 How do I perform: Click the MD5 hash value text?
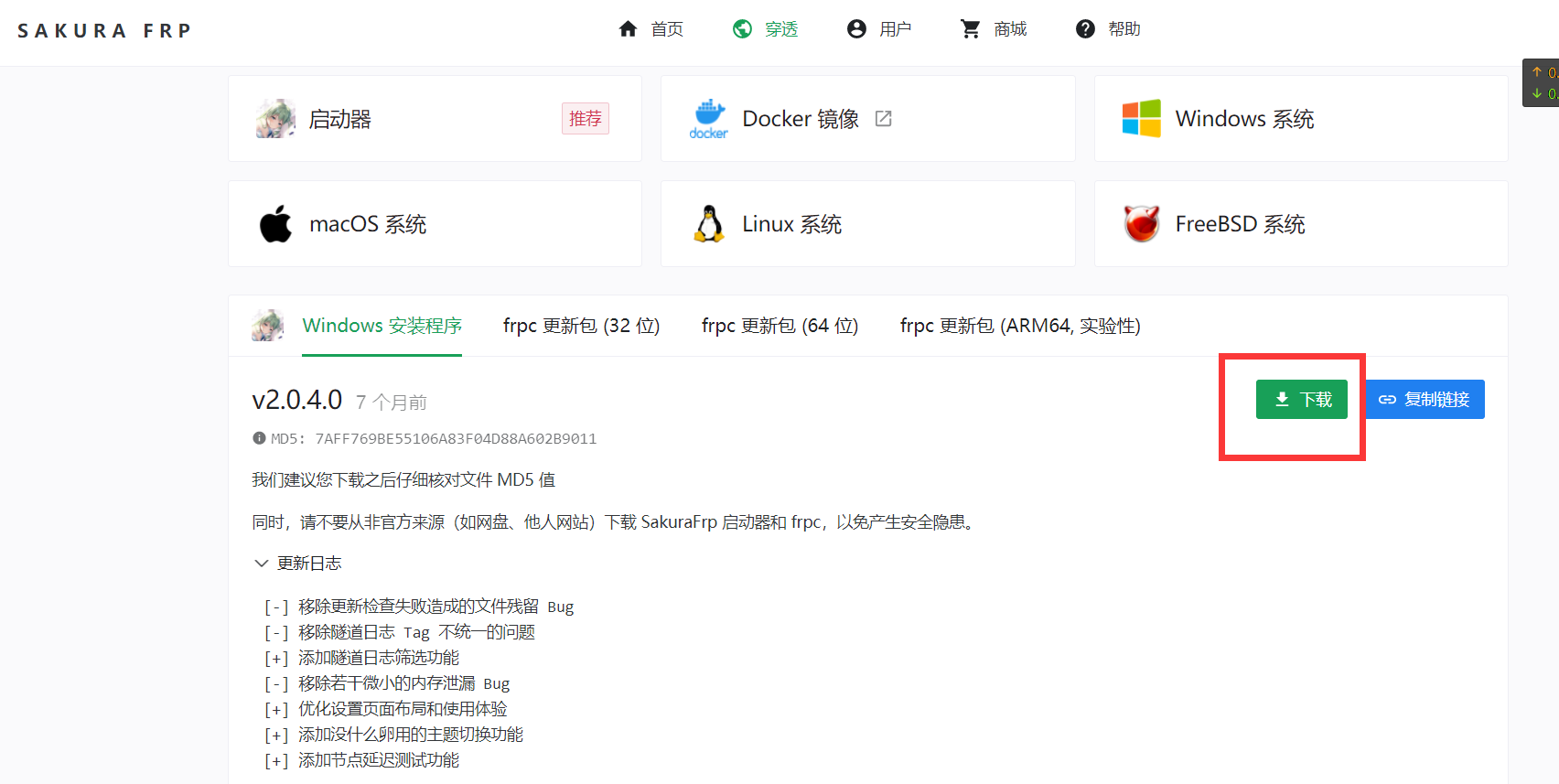pos(456,438)
